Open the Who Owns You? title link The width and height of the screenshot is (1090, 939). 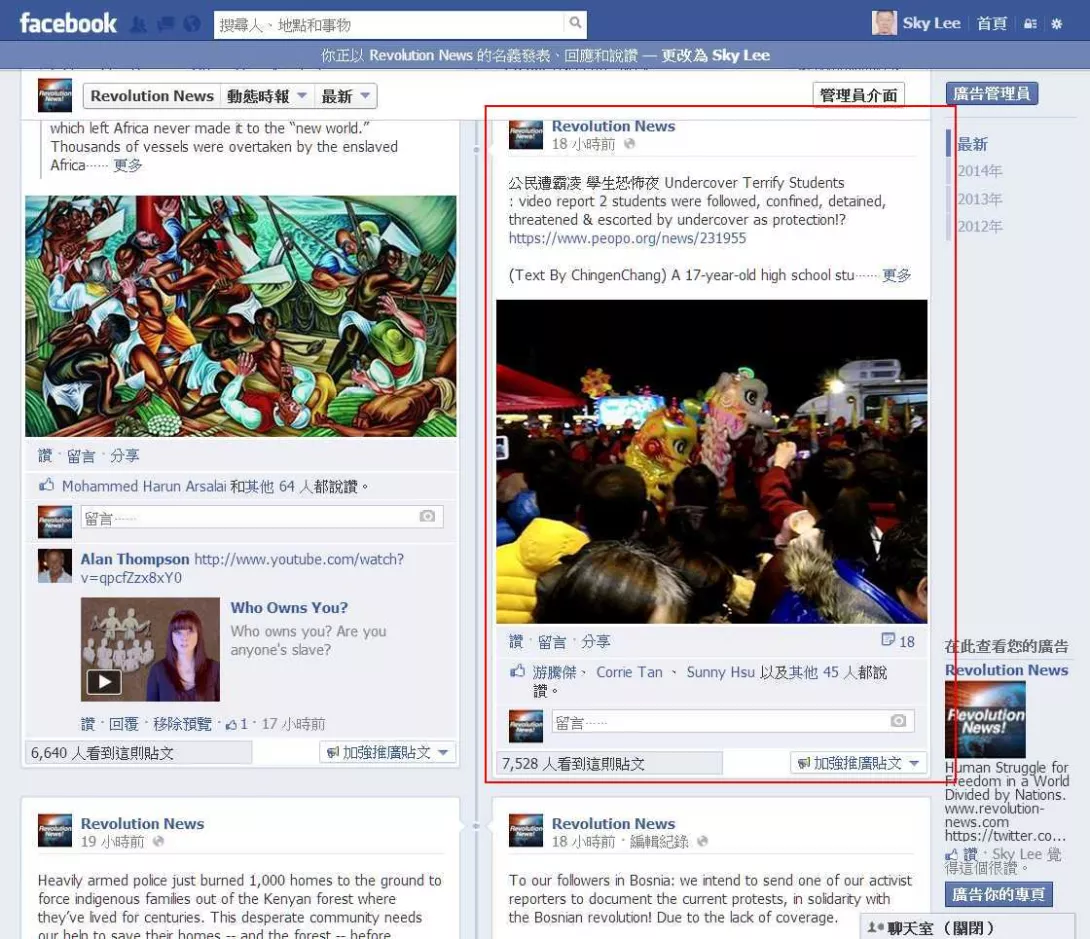tap(289, 607)
